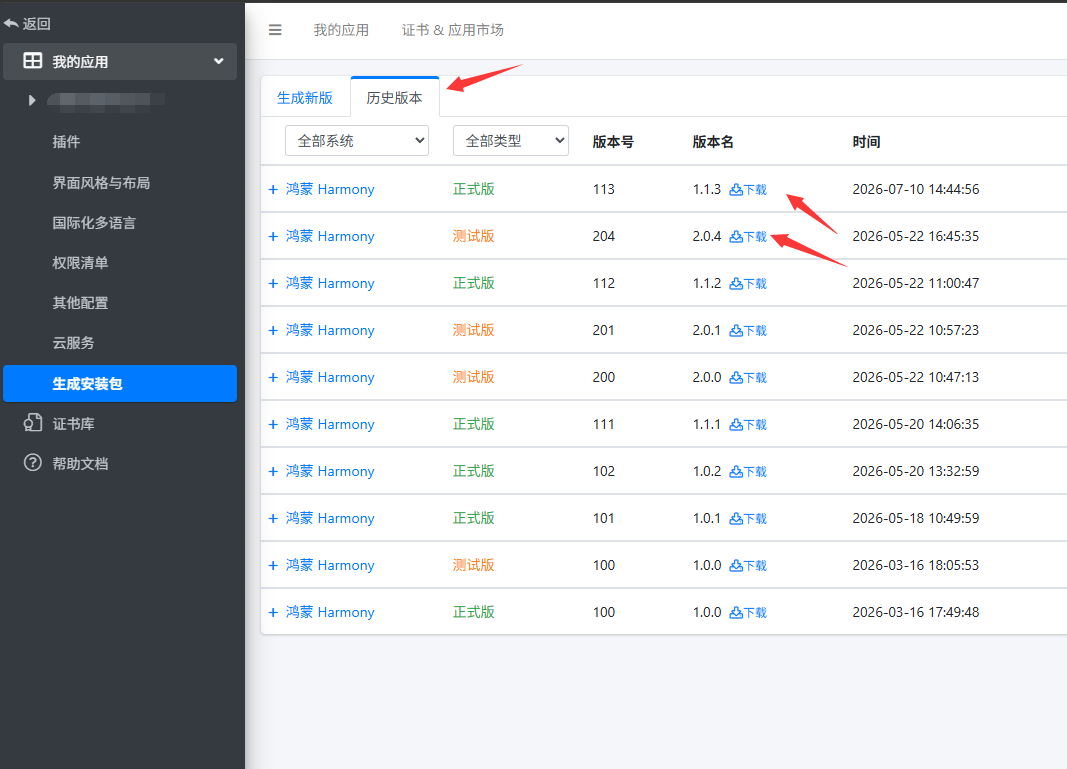Click timestamp 2026-05-18 10:49:59
Screen dimensions: 1067x769
pyautogui.click(x=916, y=518)
